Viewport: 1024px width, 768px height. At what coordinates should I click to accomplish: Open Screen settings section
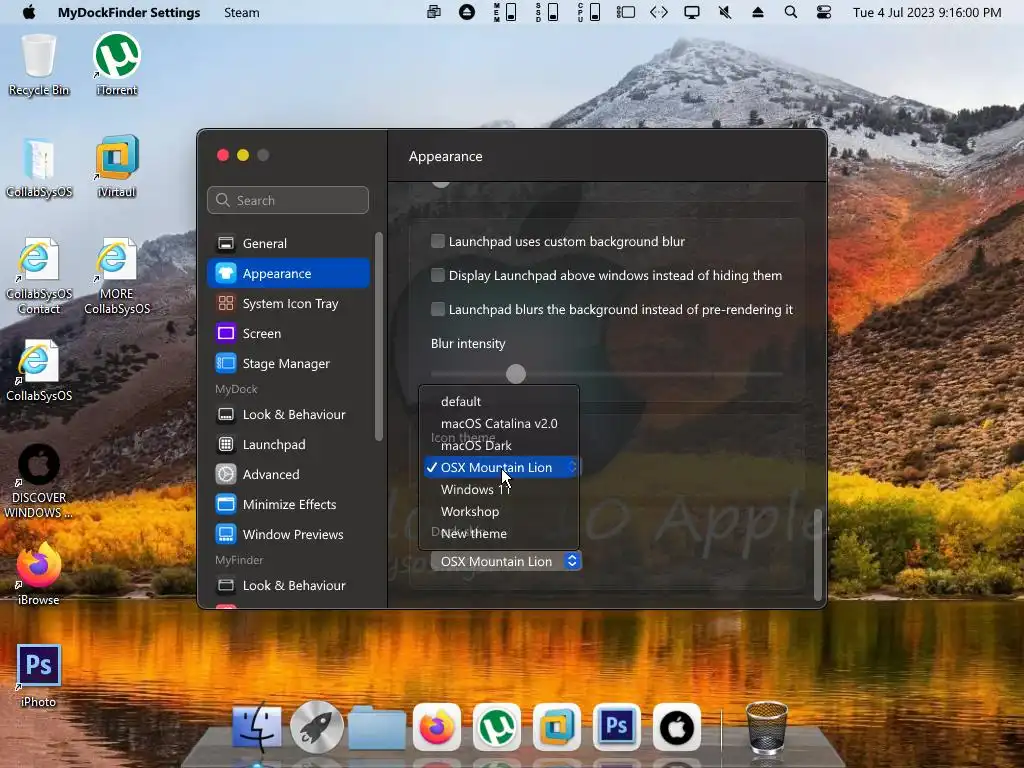tap(288, 333)
